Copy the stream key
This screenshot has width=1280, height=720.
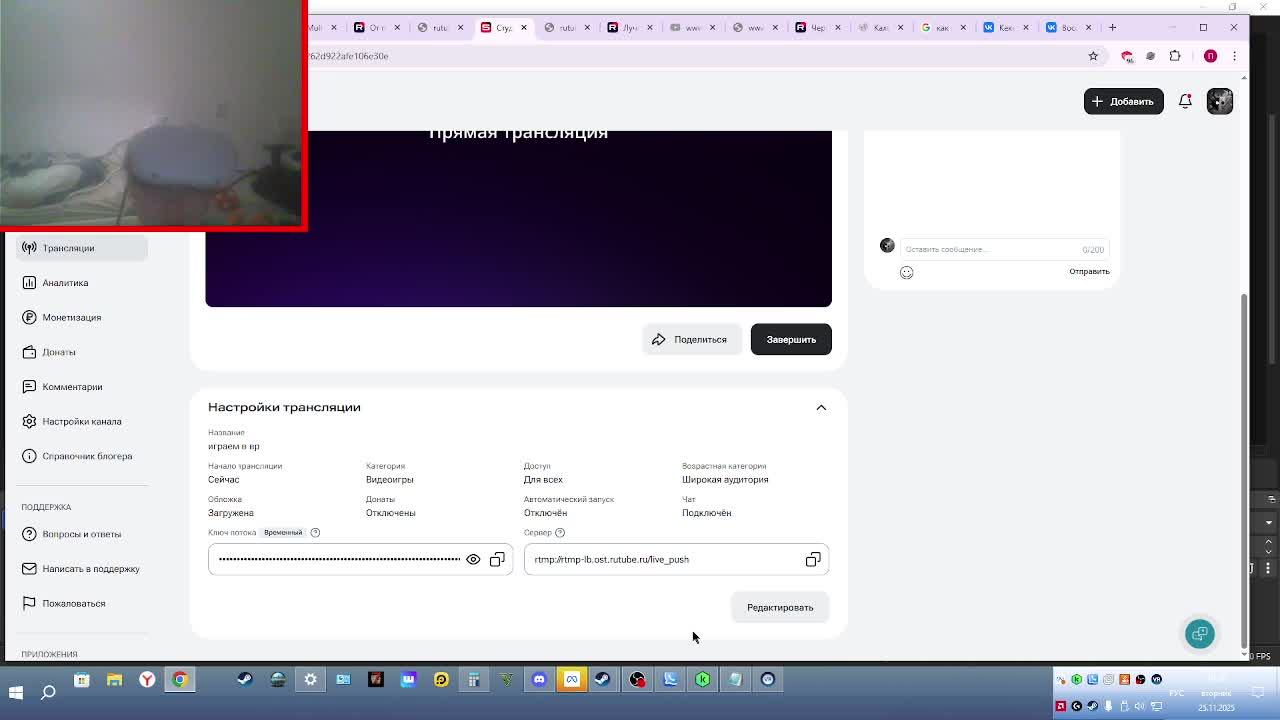point(497,559)
